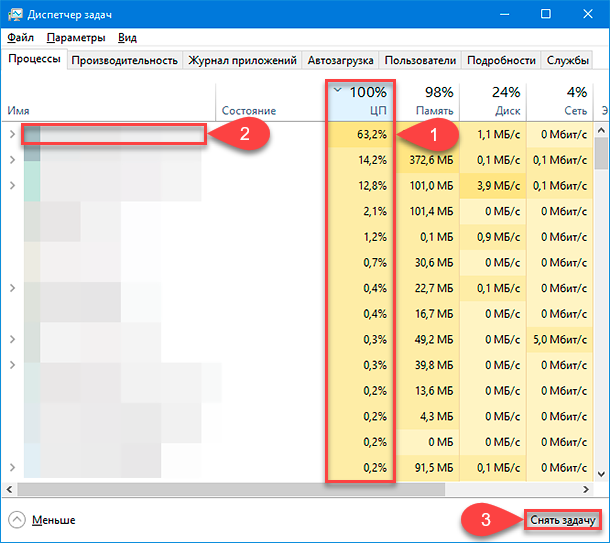Switch to the Автозагрузка tab

tap(340, 60)
